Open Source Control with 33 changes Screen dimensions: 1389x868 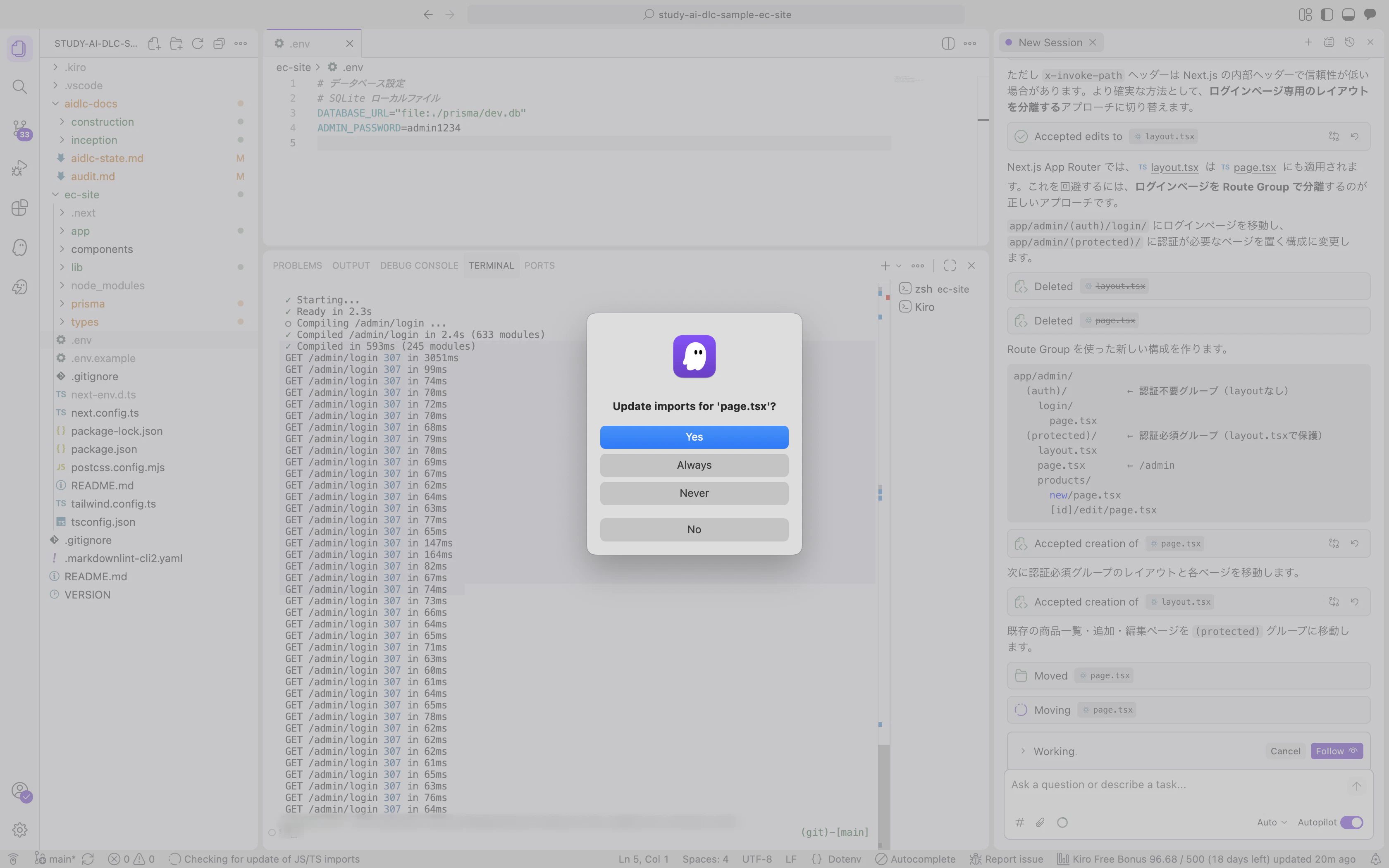(x=20, y=130)
